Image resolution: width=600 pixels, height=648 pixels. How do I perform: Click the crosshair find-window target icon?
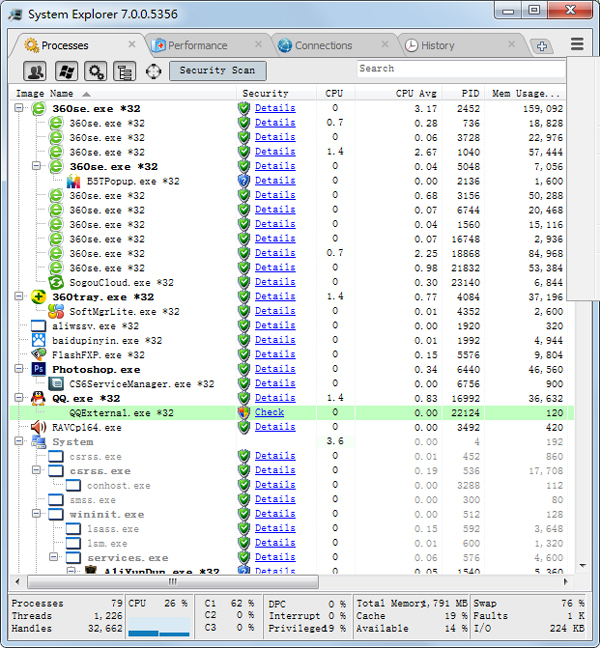153,71
